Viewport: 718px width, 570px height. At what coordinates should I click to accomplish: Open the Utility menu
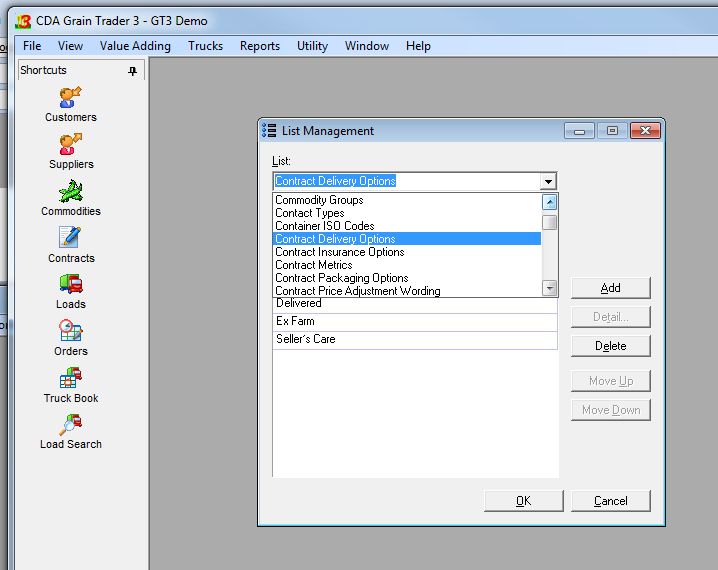pos(312,46)
